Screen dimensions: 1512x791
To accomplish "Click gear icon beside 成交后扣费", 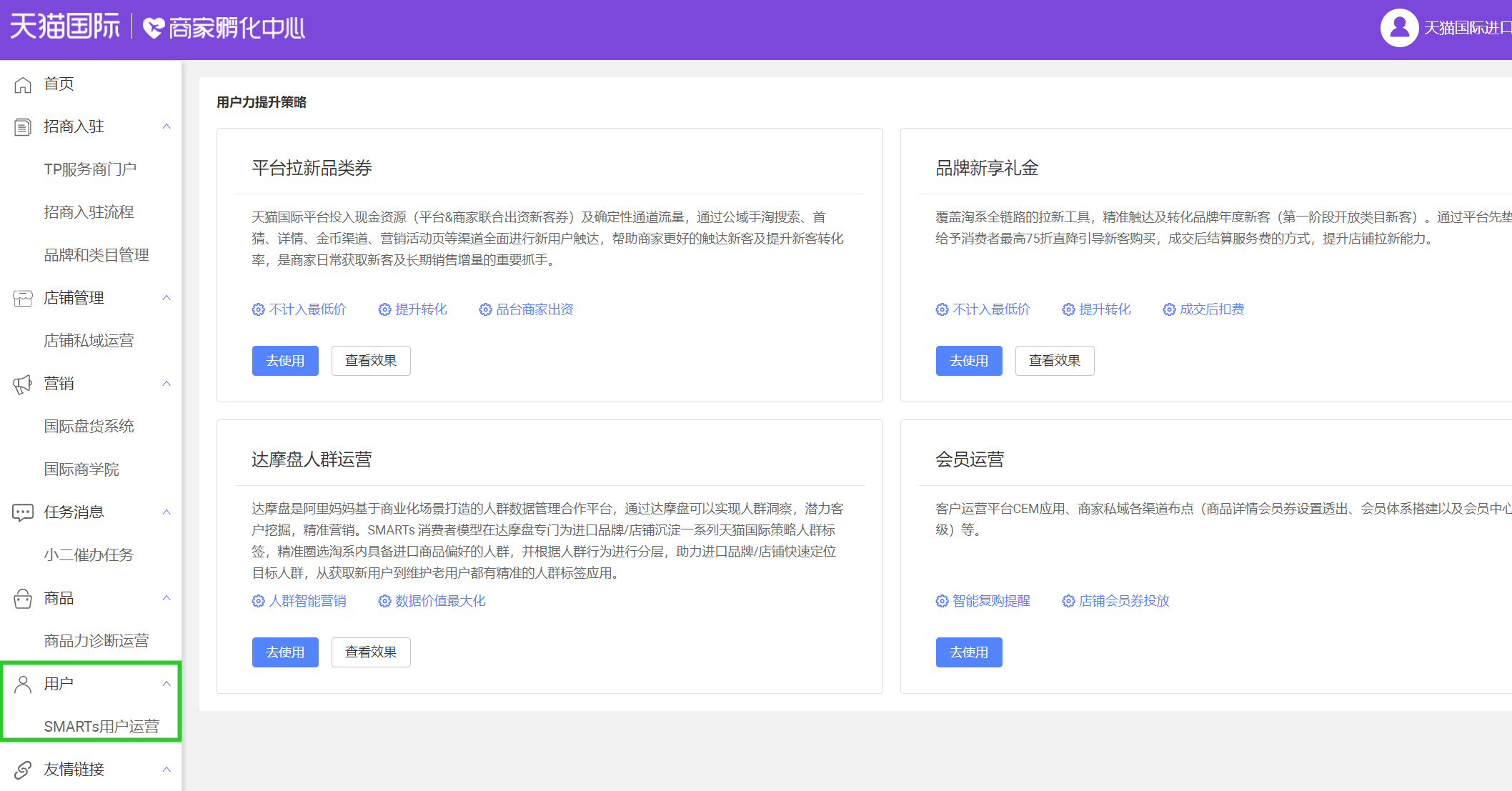I will tap(1169, 309).
